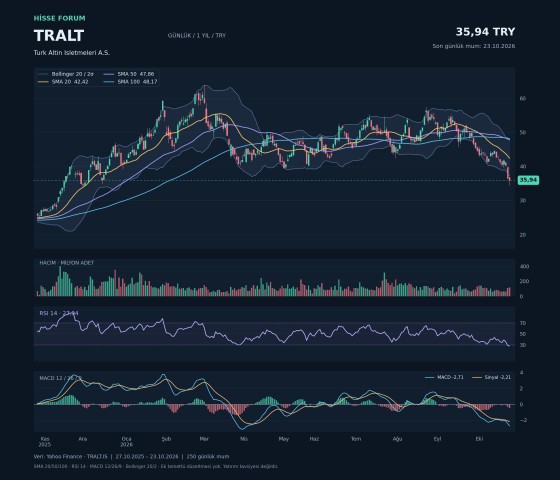
Task: Click the HİSSE FORUM header label
Action: click(x=60, y=18)
